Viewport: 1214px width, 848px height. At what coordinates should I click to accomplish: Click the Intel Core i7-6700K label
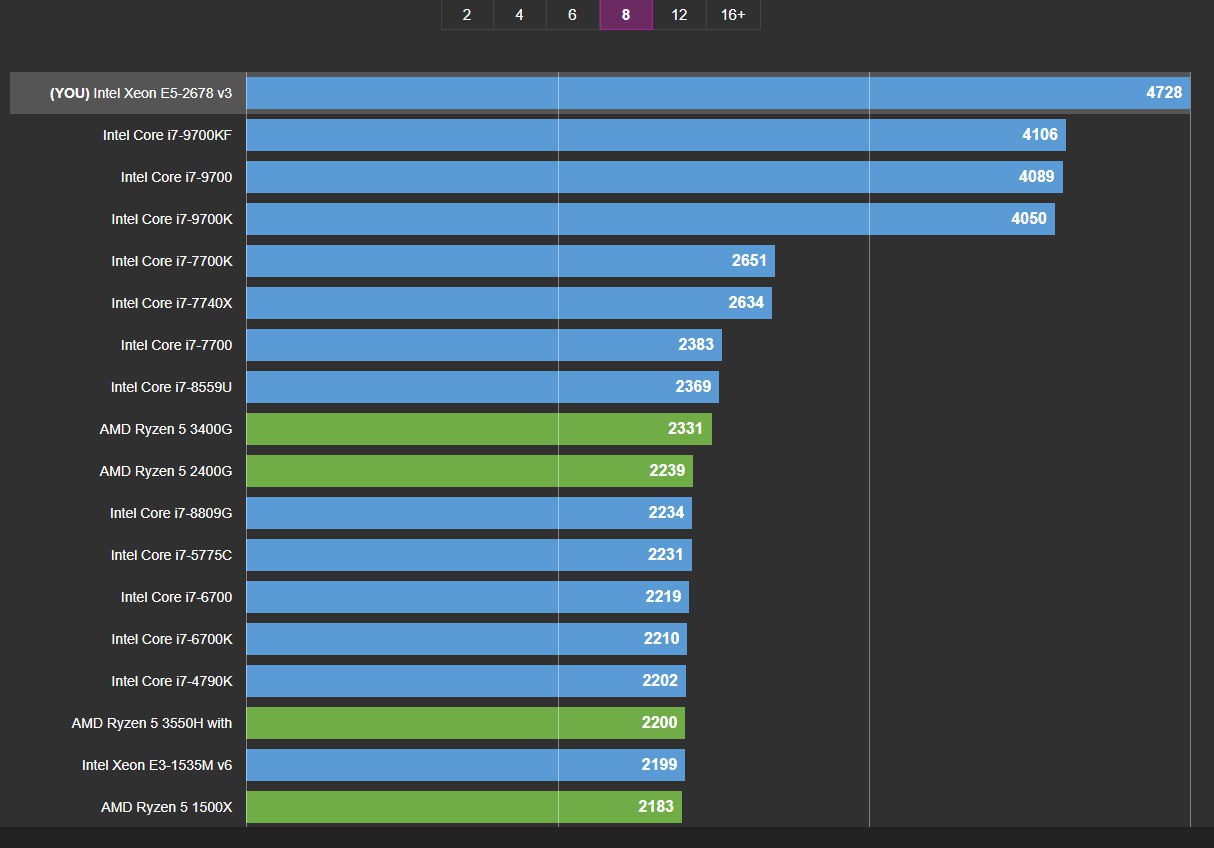pos(172,639)
